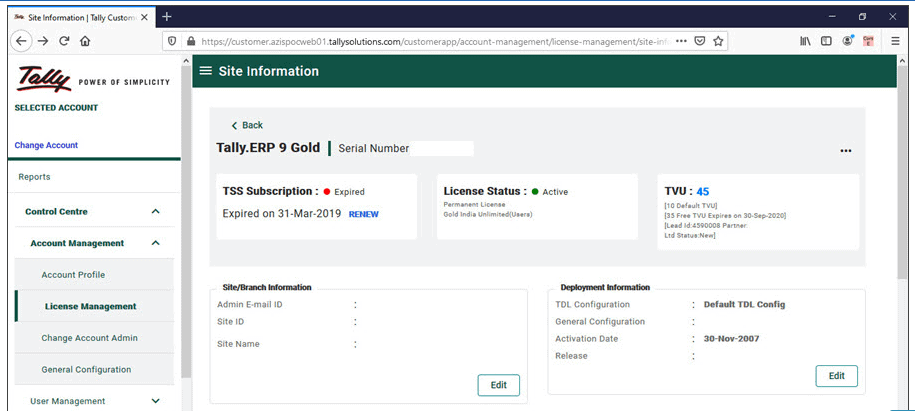The height and width of the screenshot is (411, 915).
Task: Open the three-dot more options menu
Action: [x=846, y=151]
